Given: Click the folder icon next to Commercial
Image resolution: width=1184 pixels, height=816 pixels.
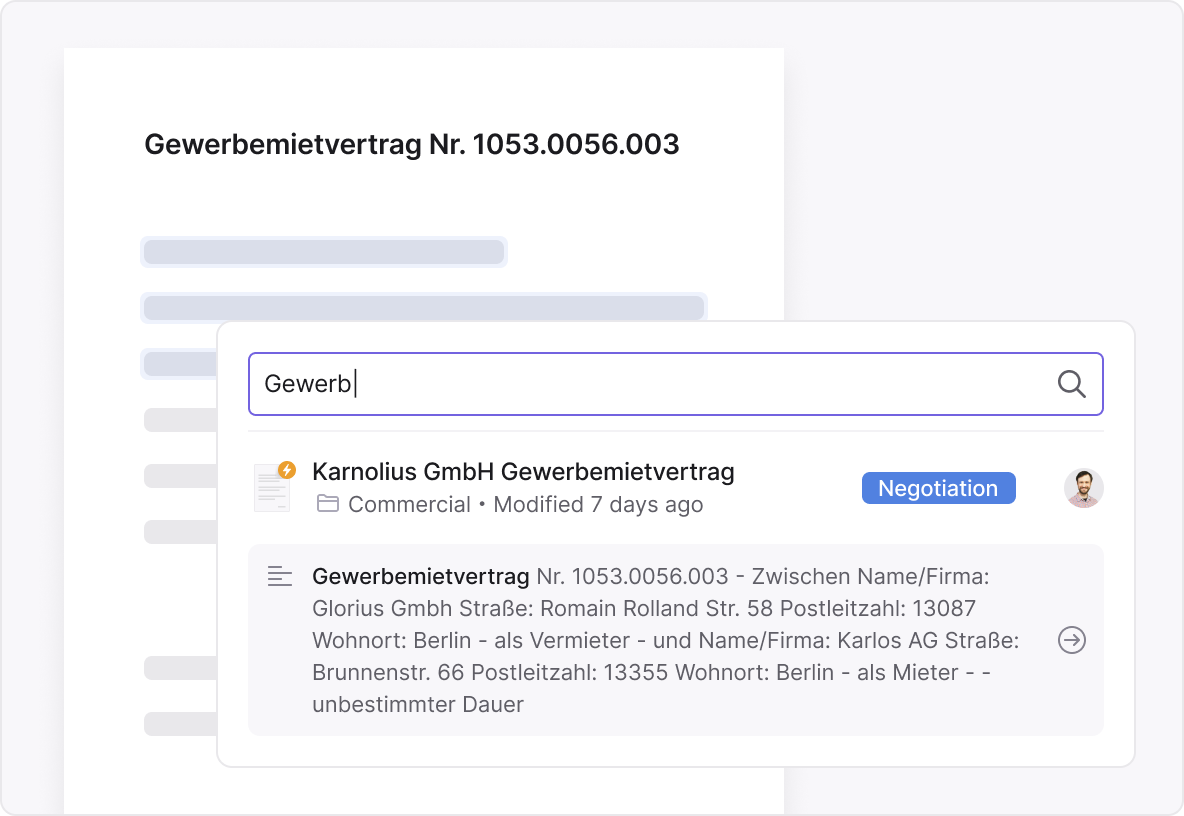Looking at the screenshot, I should point(327,504).
